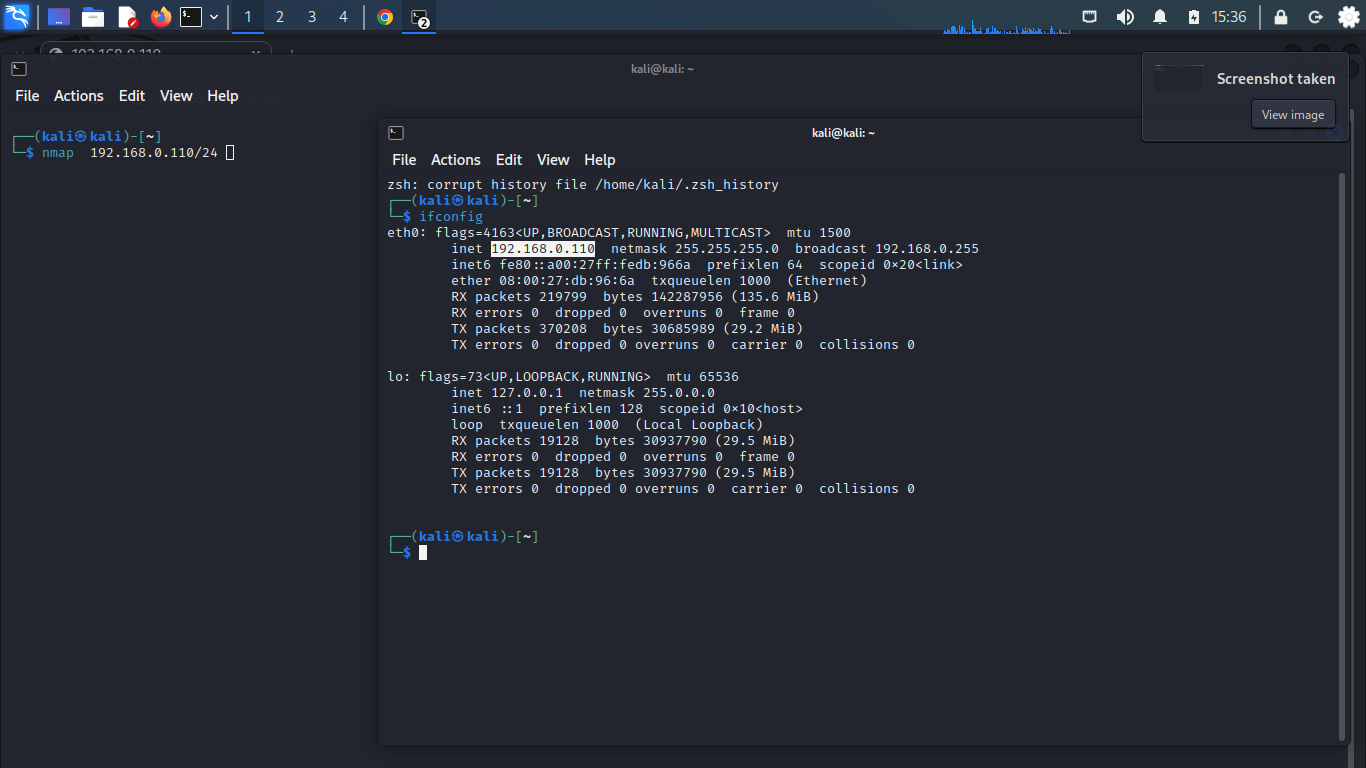This screenshot has width=1366, height=768.
Task: Click the front terminal title kali@kali: ~
Action: point(843,132)
